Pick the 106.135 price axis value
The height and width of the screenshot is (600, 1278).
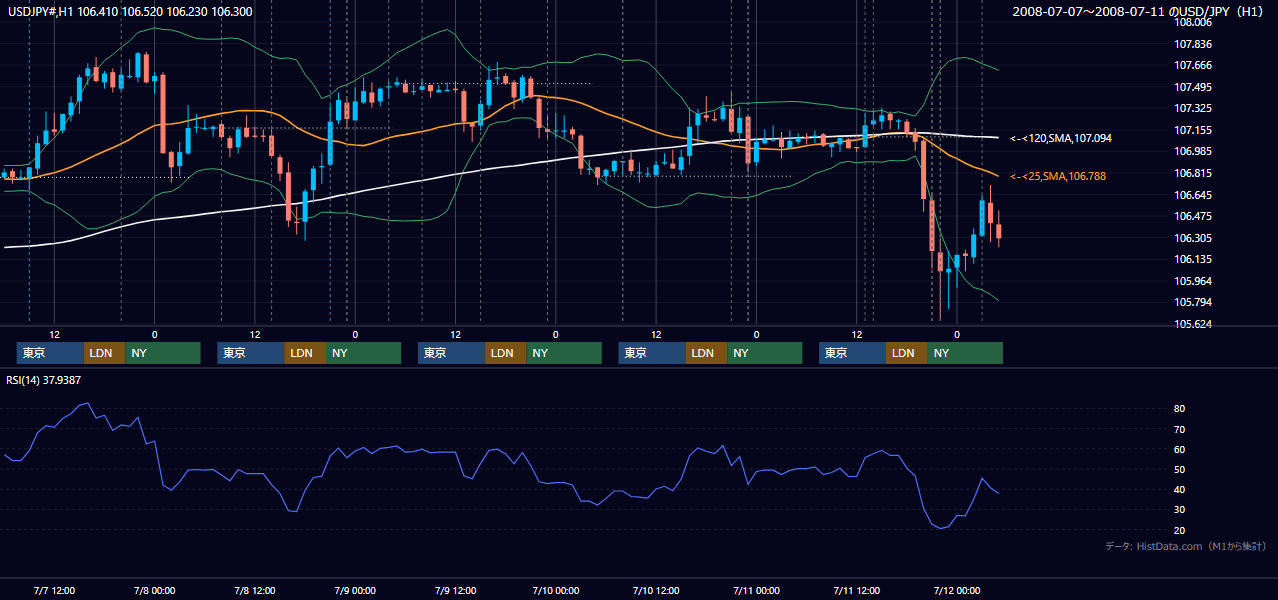(1192, 259)
